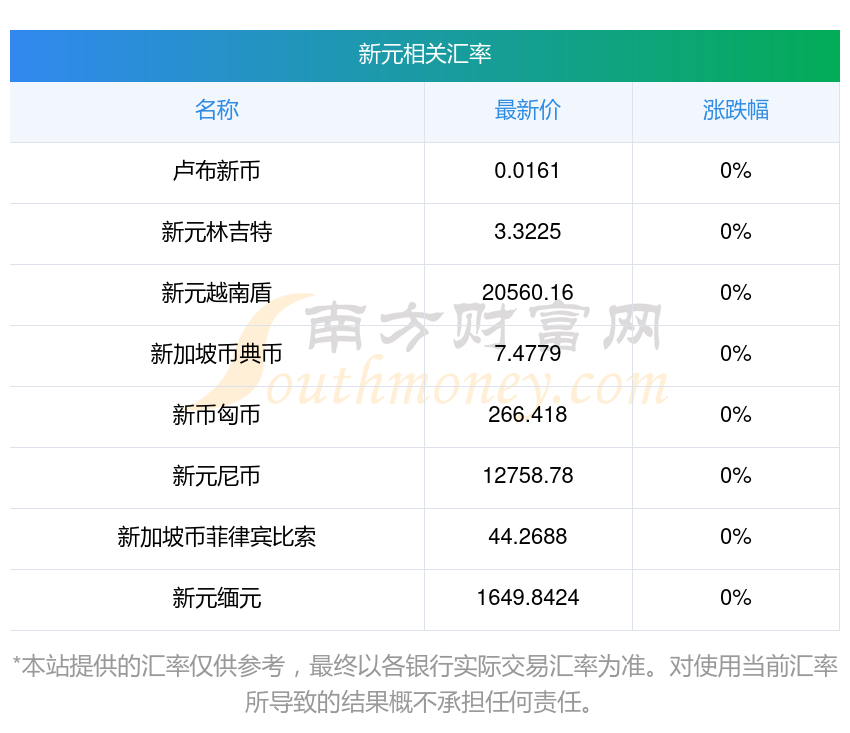850x733 pixels.
Task: Click the 0% change for 新元尼币
Action: coord(736,476)
